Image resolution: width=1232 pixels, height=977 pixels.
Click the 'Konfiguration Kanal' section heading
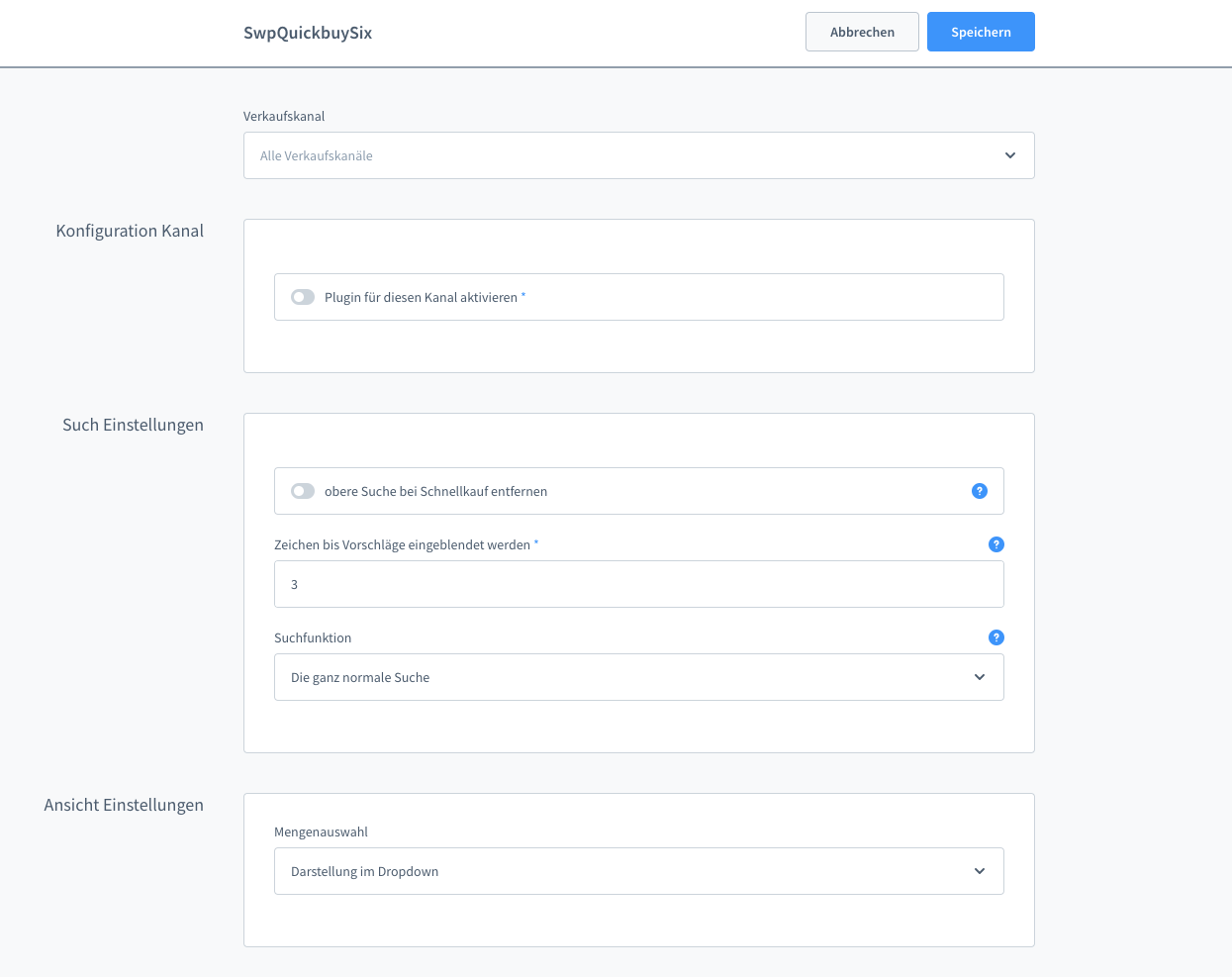130,231
